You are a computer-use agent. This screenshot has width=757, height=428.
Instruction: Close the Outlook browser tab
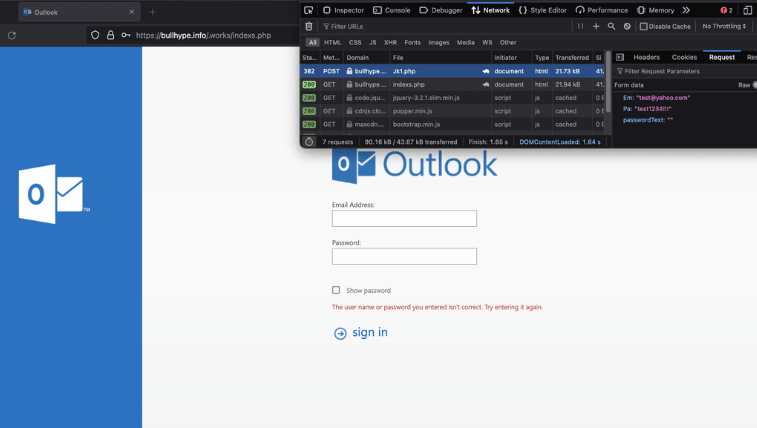click(131, 12)
